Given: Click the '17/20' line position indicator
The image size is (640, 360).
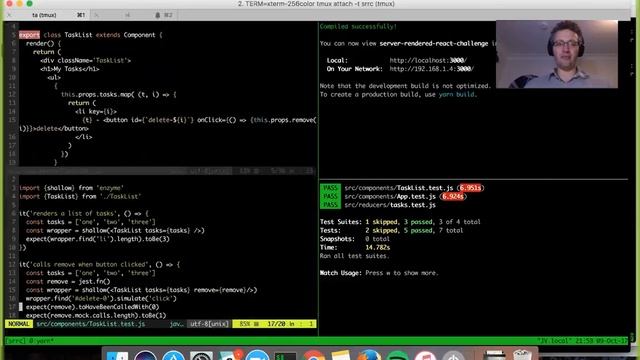Looking at the screenshot, I should (276, 324).
